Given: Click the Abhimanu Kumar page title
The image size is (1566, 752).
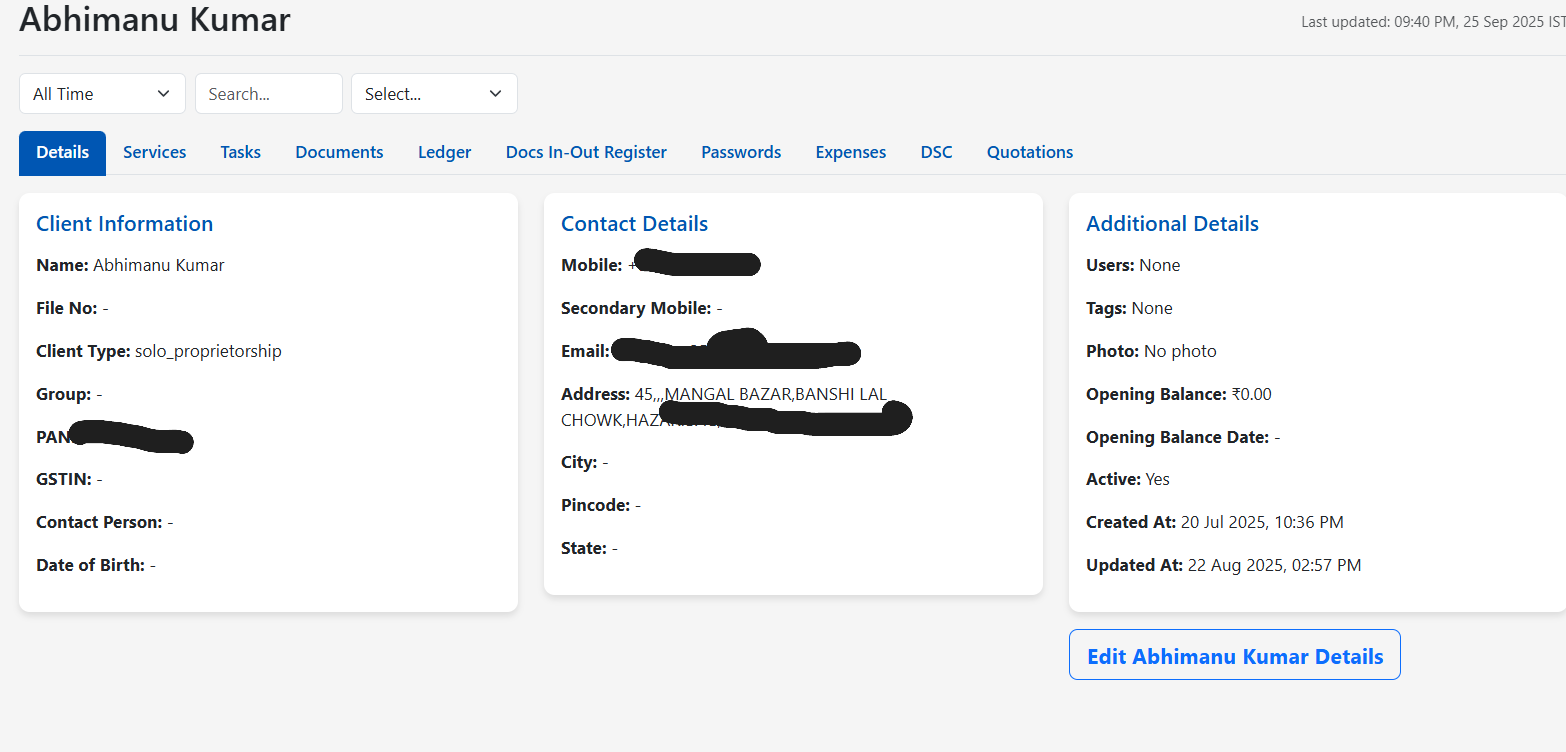Looking at the screenshot, I should pos(154,19).
